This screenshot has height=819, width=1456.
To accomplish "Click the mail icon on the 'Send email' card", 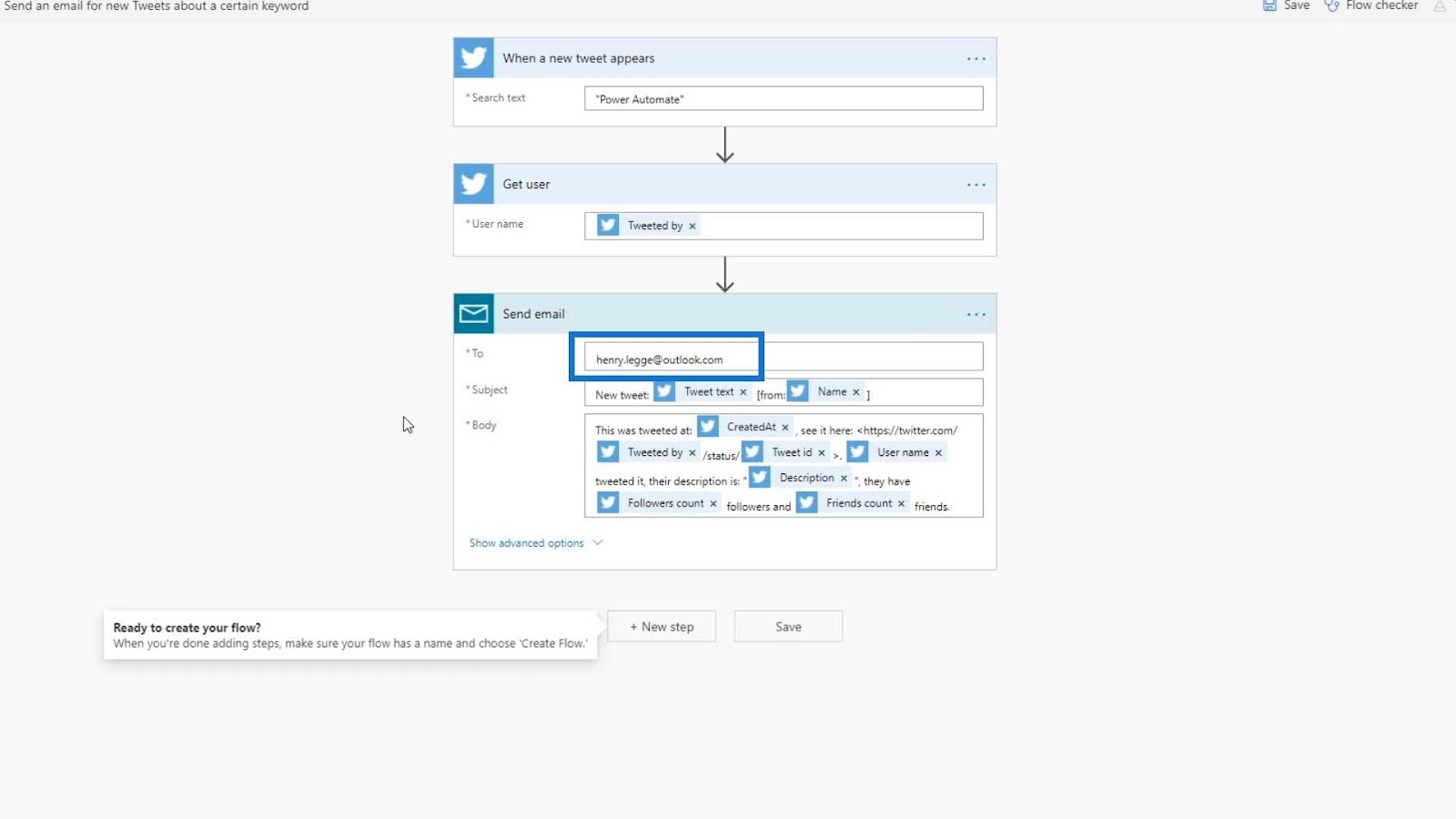I will (x=474, y=314).
